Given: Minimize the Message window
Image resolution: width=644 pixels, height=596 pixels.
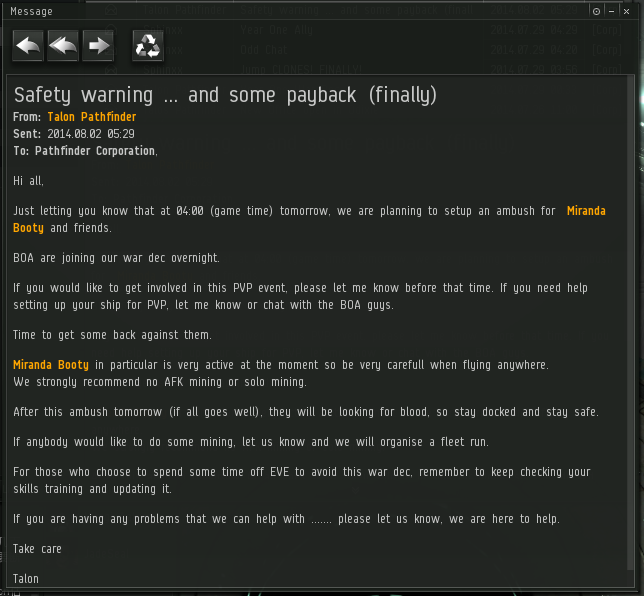Looking at the screenshot, I should (x=611, y=11).
